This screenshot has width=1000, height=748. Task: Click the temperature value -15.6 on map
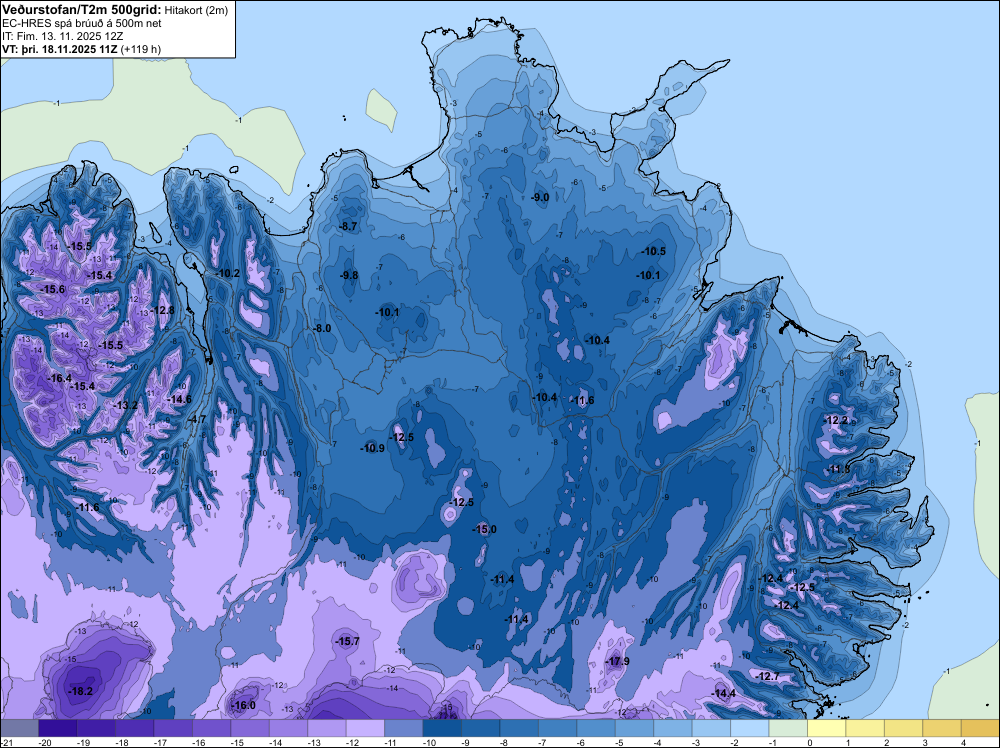(x=52, y=290)
